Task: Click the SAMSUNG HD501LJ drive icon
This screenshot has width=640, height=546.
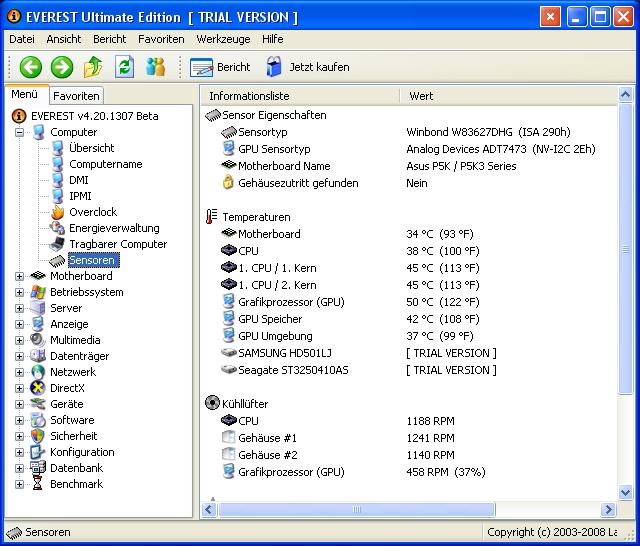Action: tap(229, 353)
